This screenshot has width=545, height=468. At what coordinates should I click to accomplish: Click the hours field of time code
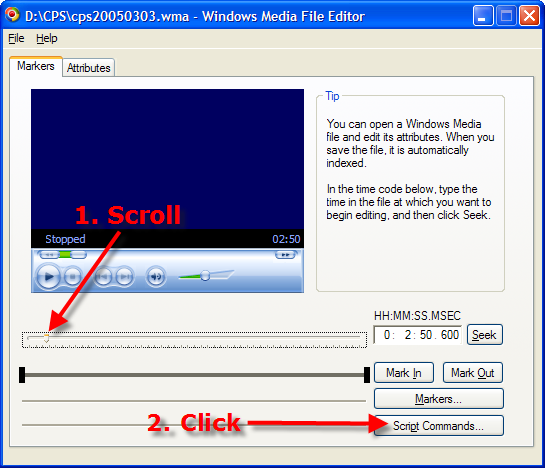tap(387, 335)
